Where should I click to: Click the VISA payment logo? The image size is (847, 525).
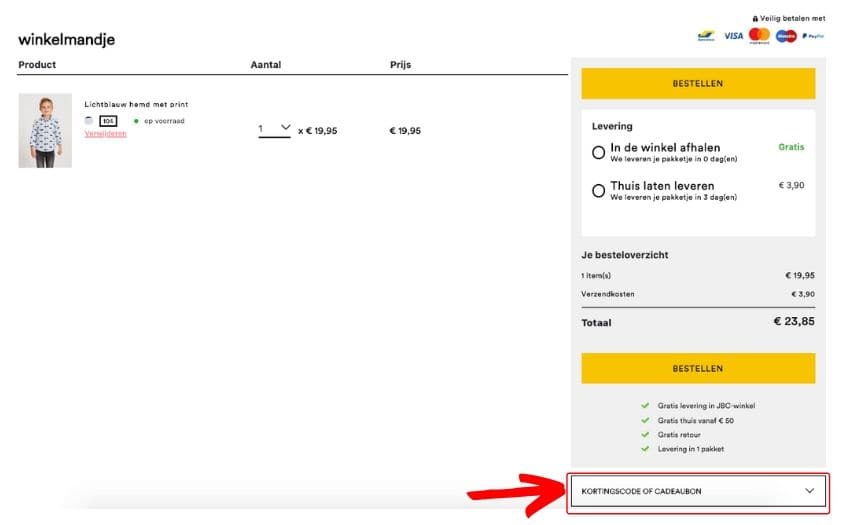(734, 35)
